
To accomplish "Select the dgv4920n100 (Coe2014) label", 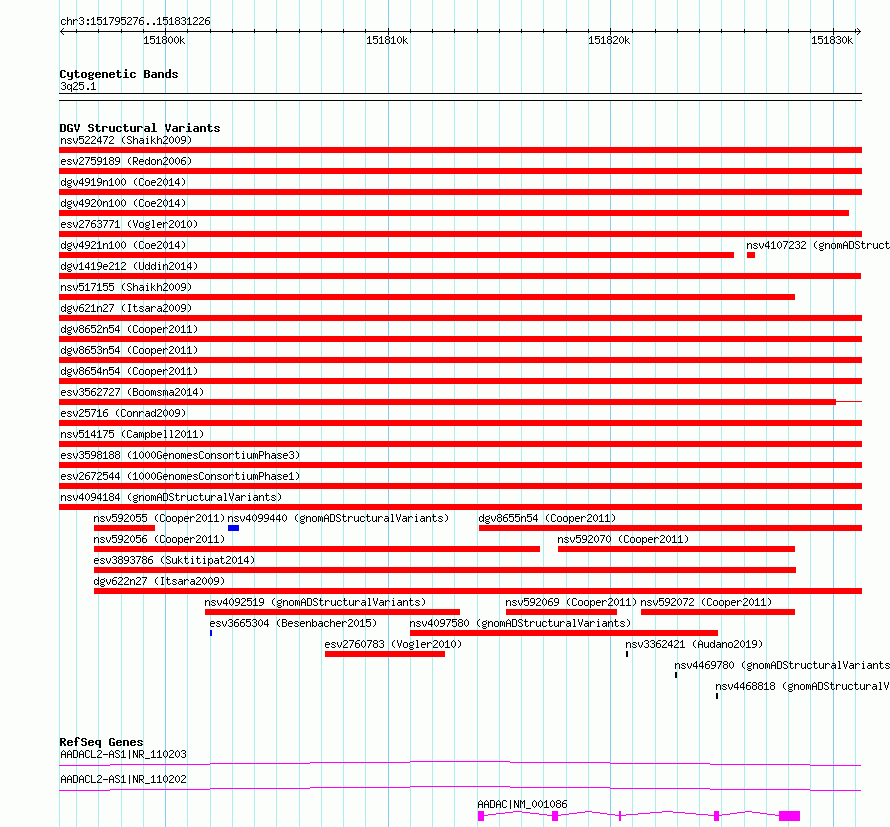I will 123,203.
